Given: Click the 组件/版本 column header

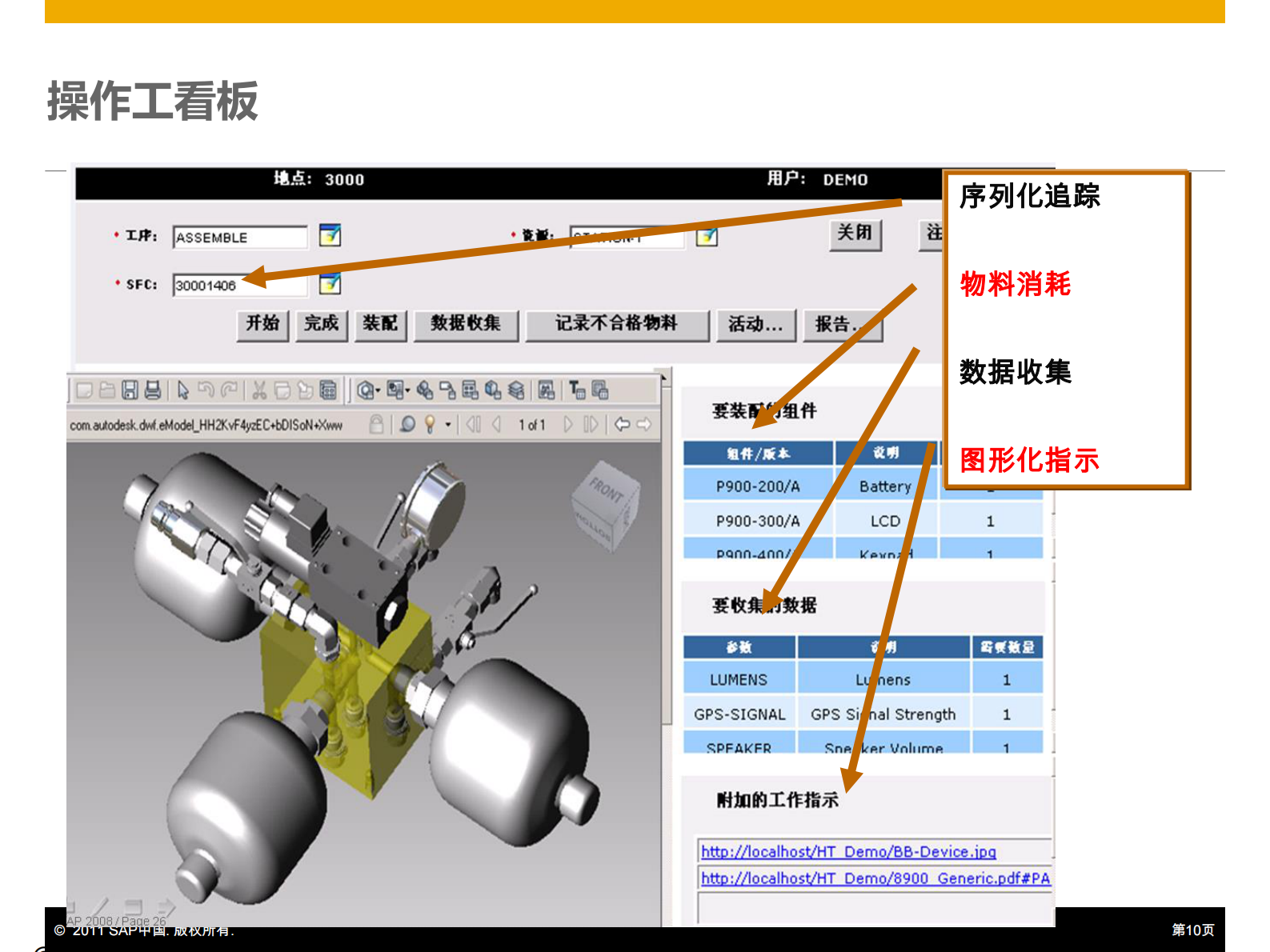Looking at the screenshot, I should [x=758, y=454].
